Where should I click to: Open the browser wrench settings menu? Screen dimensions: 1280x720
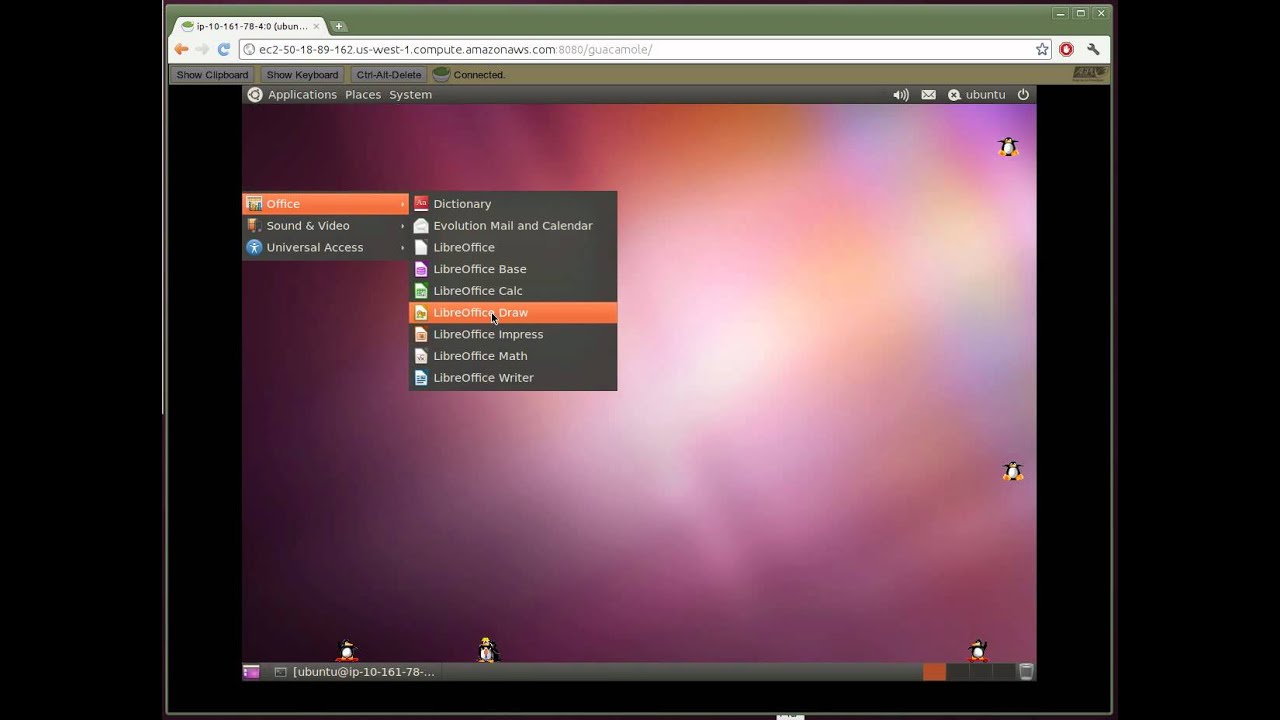point(1093,49)
